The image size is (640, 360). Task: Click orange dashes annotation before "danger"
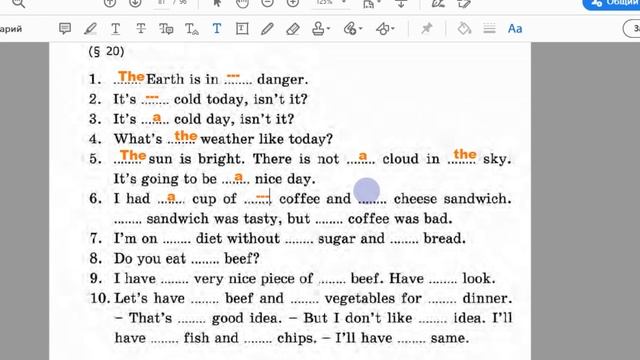[233, 75]
